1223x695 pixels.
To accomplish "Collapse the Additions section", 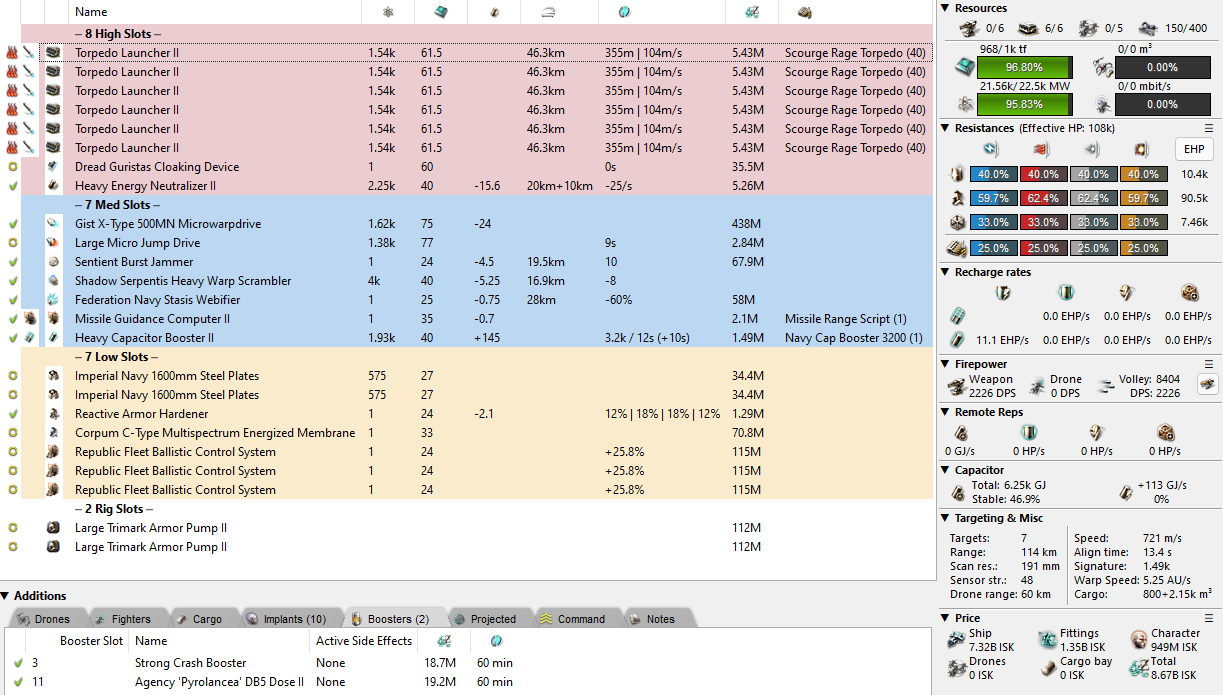I will [6, 596].
